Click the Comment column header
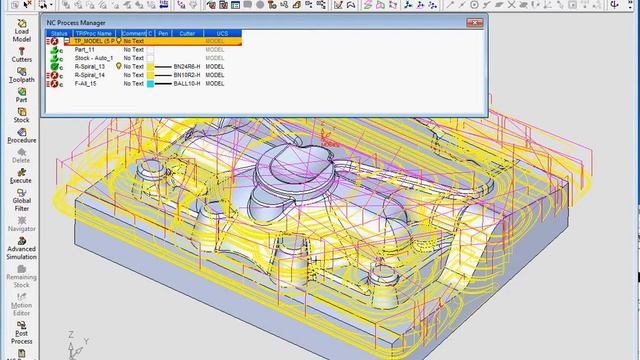Image resolution: width=640 pixels, height=360 pixels. coord(133,33)
